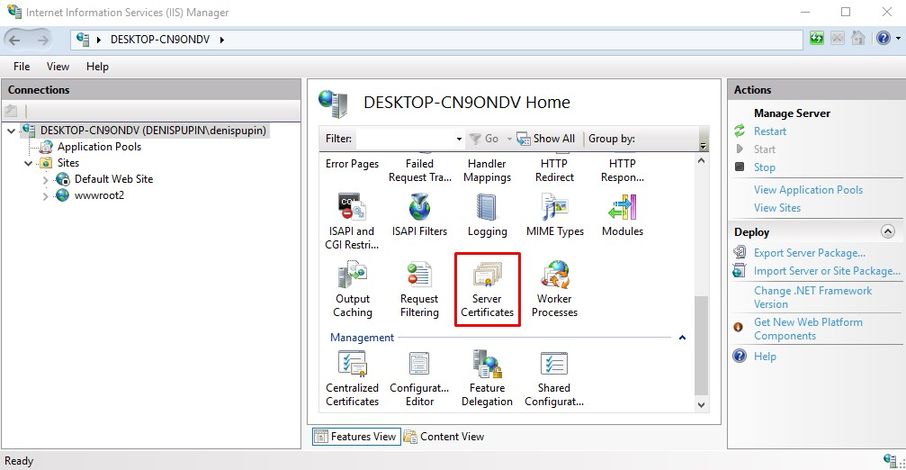Image resolution: width=906 pixels, height=470 pixels.
Task: Click the back navigation arrow
Action: pyautogui.click(x=16, y=40)
